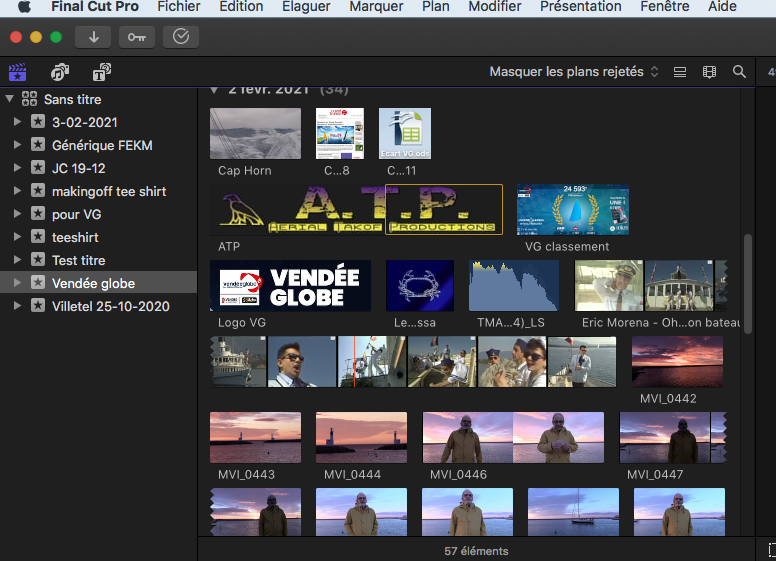
Task: Click the browser vertical scrollbar
Action: point(748,283)
